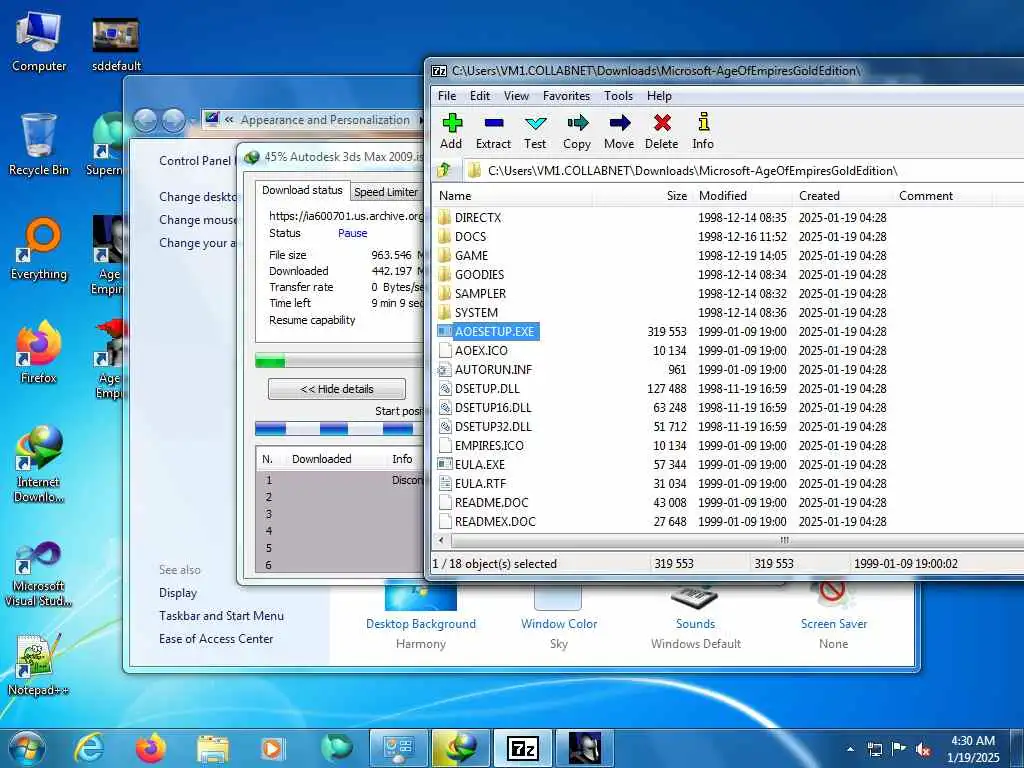Open Recycle Bin desktop icon
The width and height of the screenshot is (1024, 768).
39,144
